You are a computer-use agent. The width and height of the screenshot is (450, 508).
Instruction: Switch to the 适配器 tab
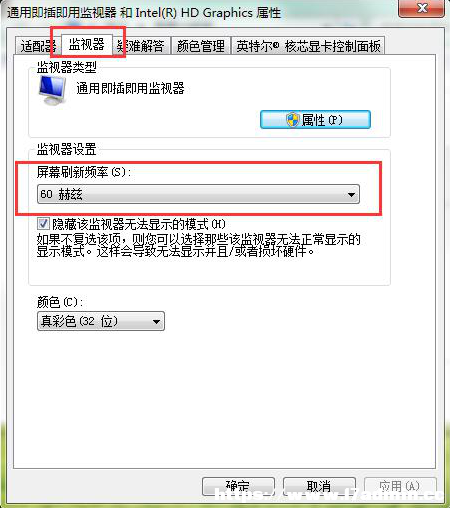coord(38,46)
